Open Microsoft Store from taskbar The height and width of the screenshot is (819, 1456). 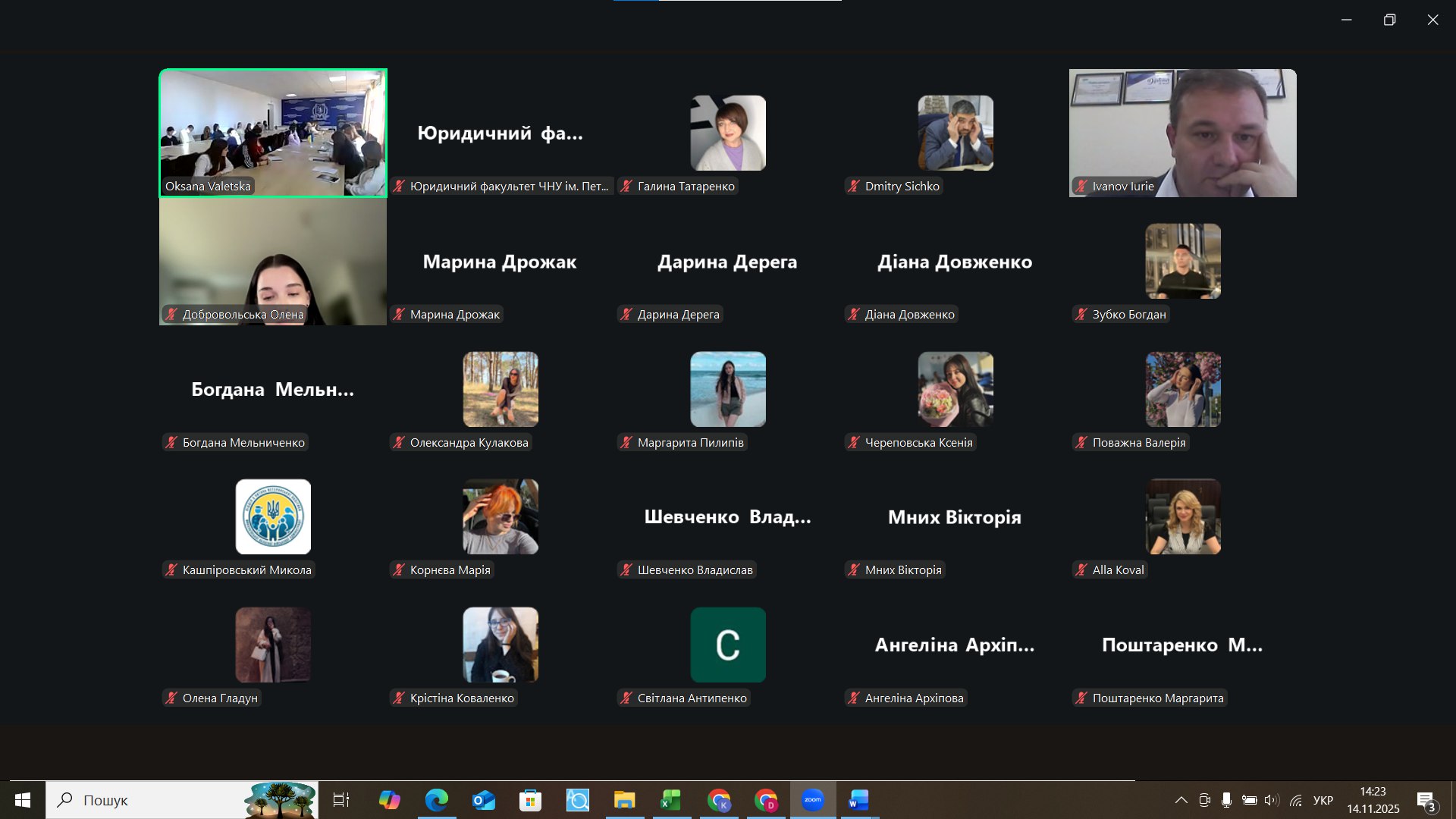[530, 800]
